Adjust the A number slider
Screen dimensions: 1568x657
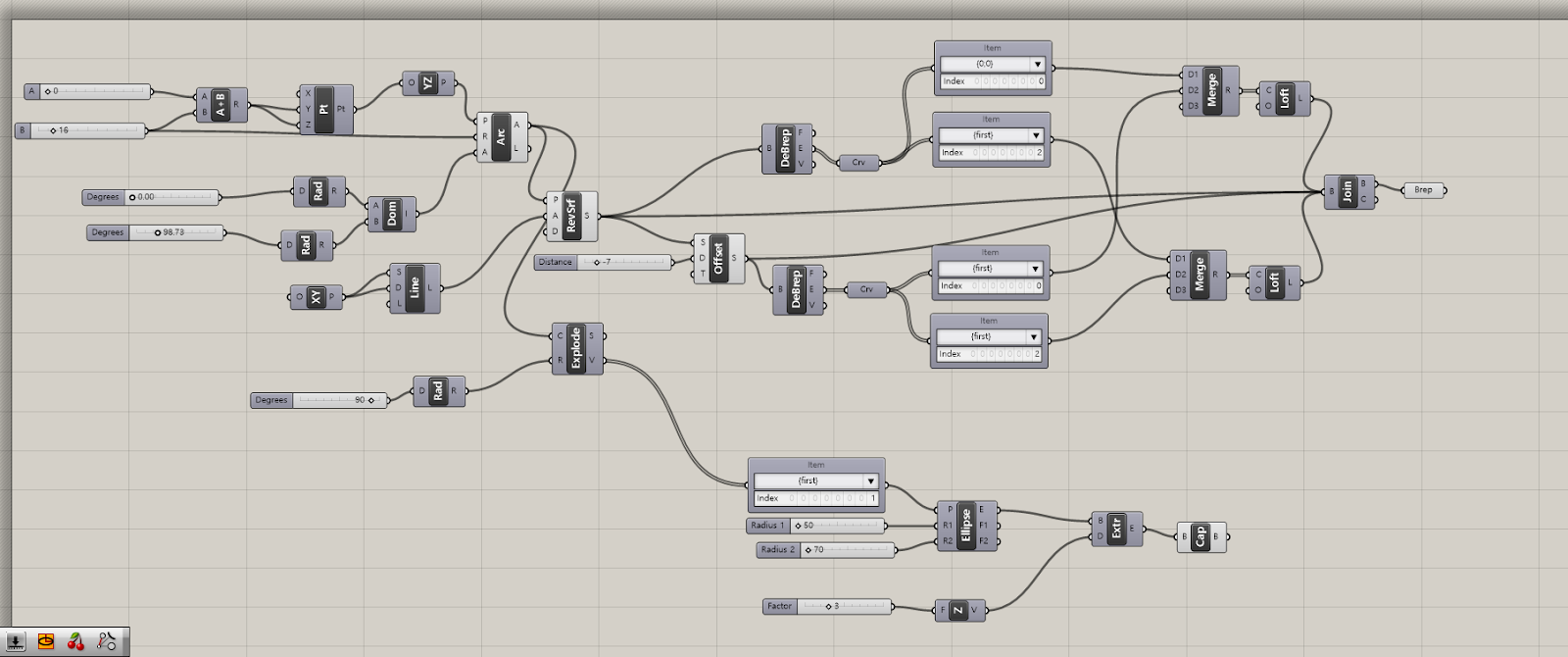coord(88,91)
